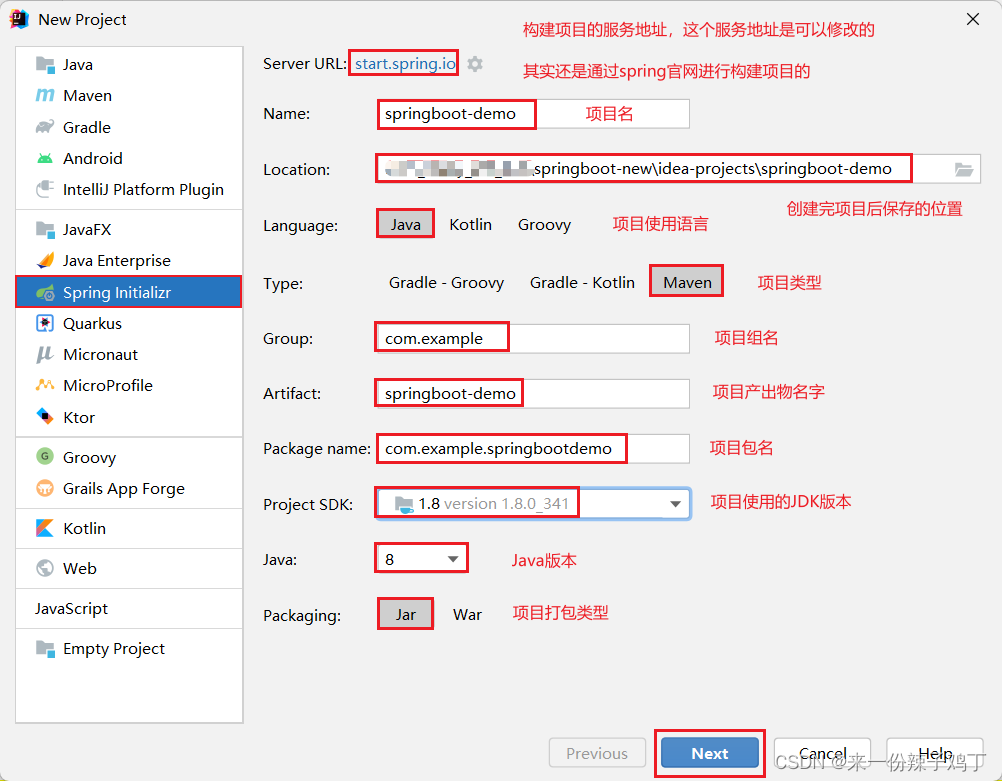Click the IntelliJ Platform Plugin icon
1002x781 pixels.
coord(45,189)
